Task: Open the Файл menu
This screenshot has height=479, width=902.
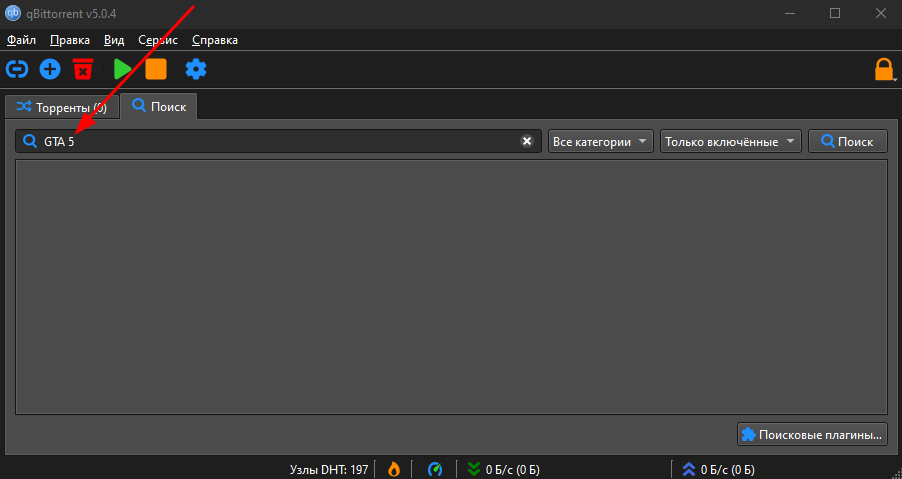Action: click(x=21, y=40)
